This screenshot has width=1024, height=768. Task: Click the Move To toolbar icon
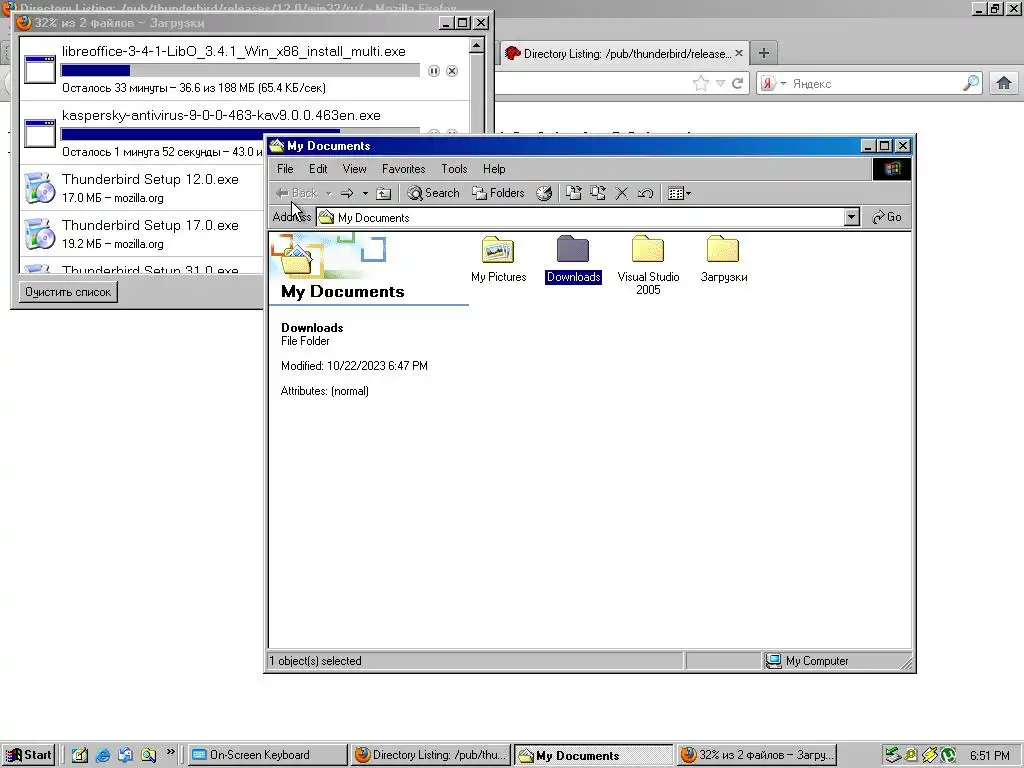[x=573, y=193]
